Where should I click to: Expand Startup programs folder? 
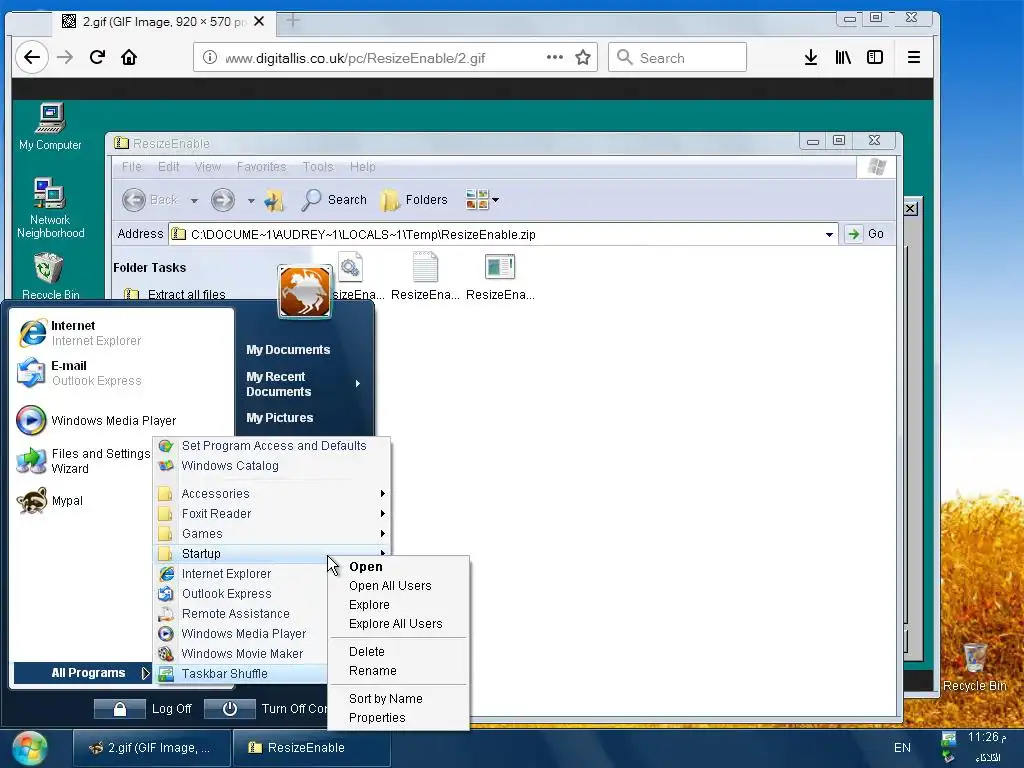272,554
